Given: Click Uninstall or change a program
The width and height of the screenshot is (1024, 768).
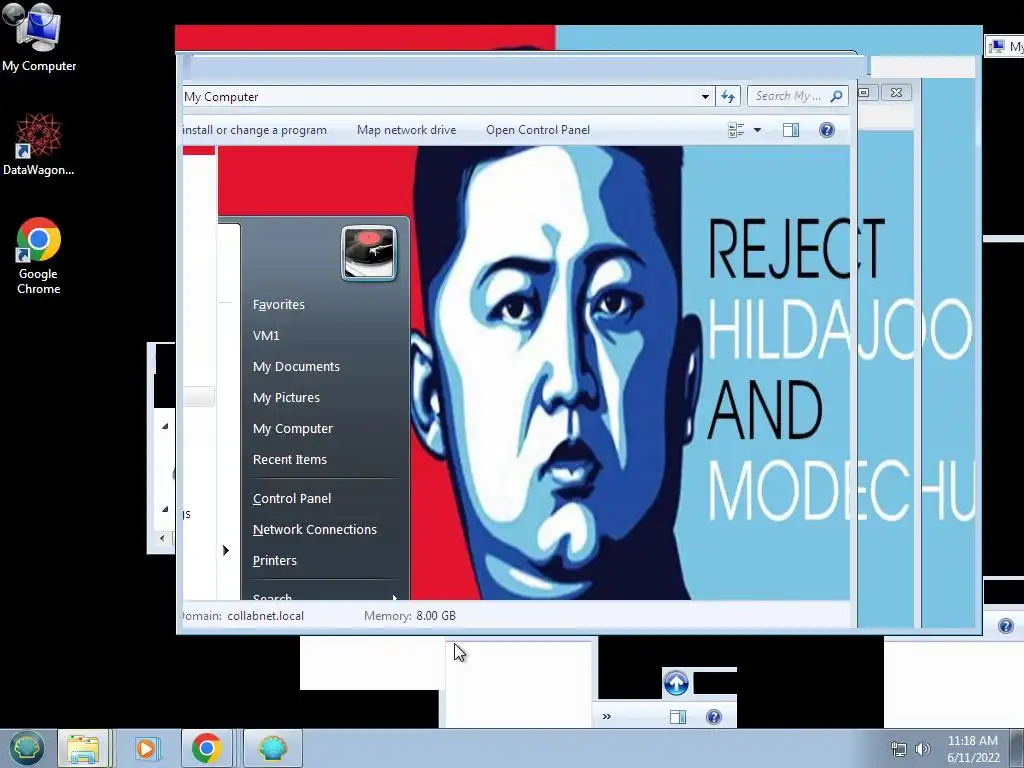Looking at the screenshot, I should tap(255, 130).
